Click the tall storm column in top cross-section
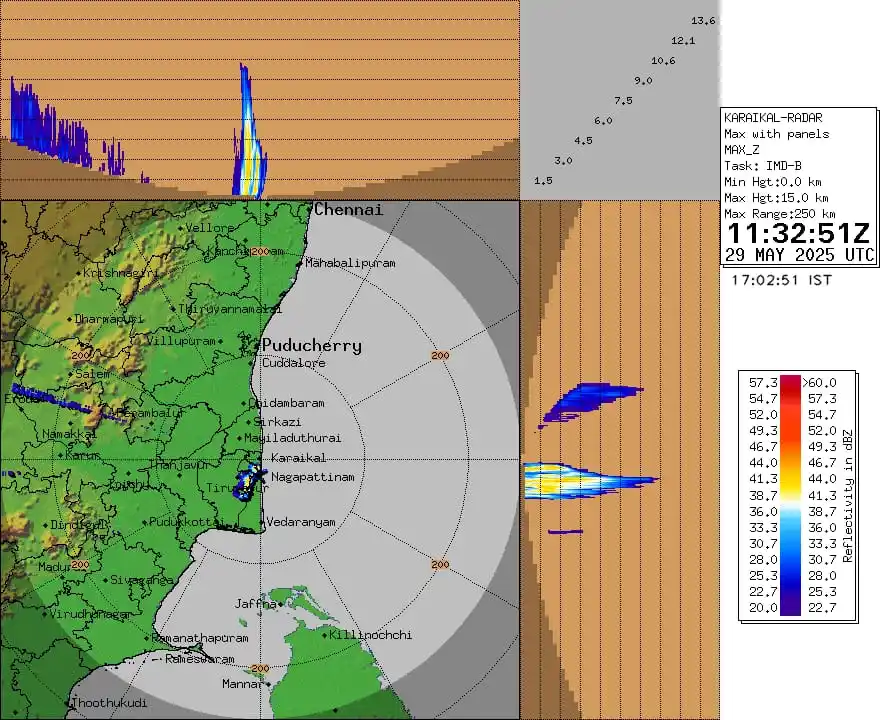The height and width of the screenshot is (720, 880). click(250, 132)
